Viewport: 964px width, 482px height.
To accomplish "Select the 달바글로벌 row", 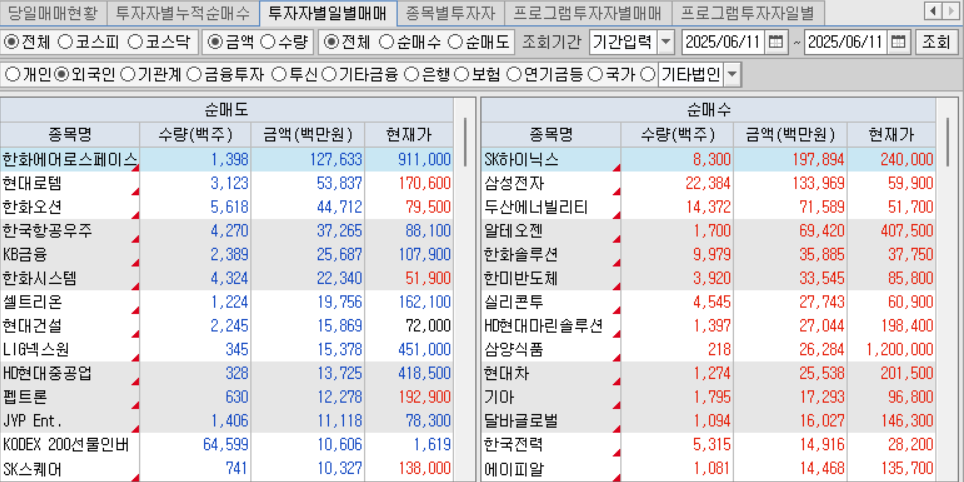I will pos(708,421).
